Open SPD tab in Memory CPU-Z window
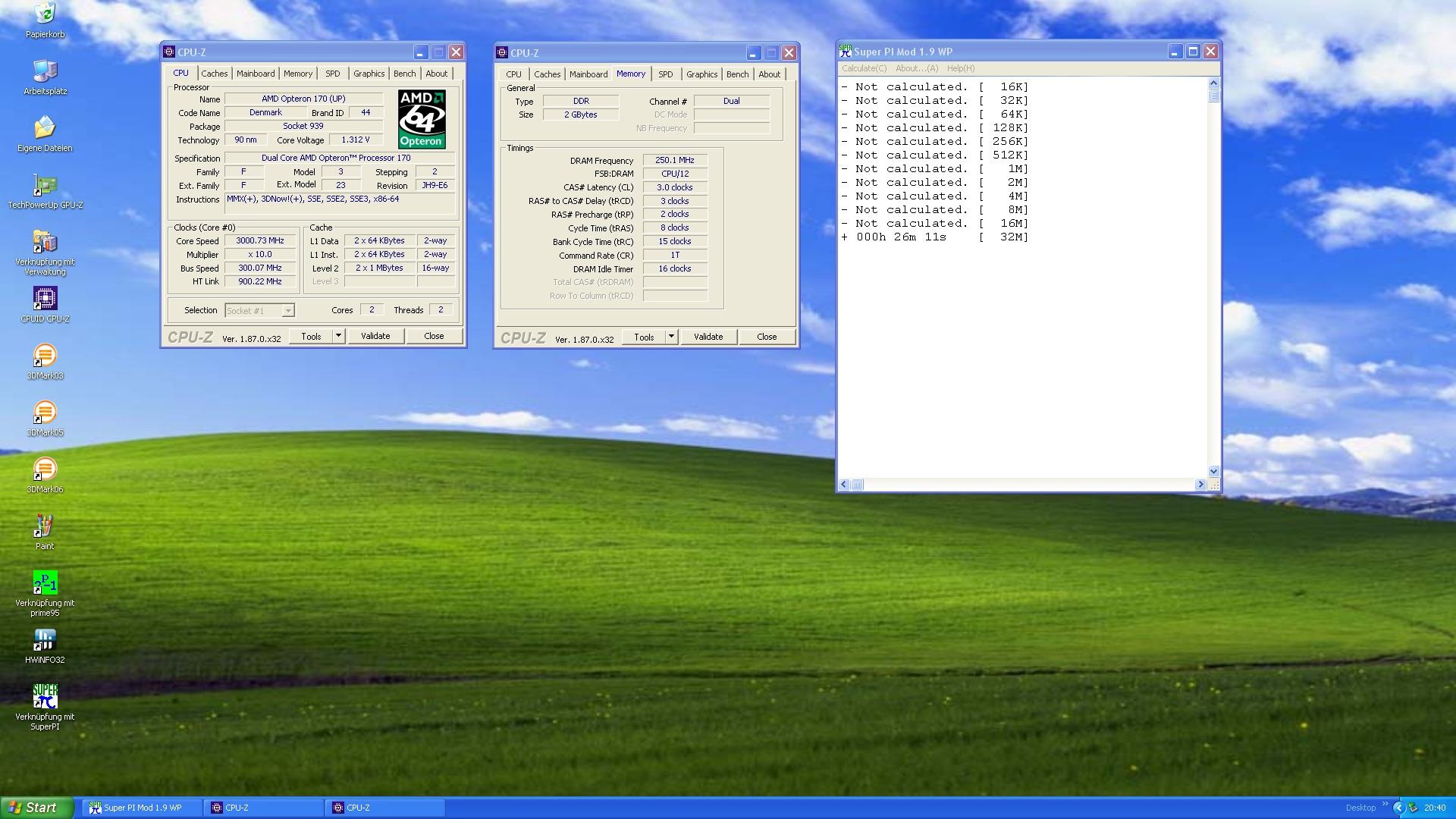 pos(666,74)
